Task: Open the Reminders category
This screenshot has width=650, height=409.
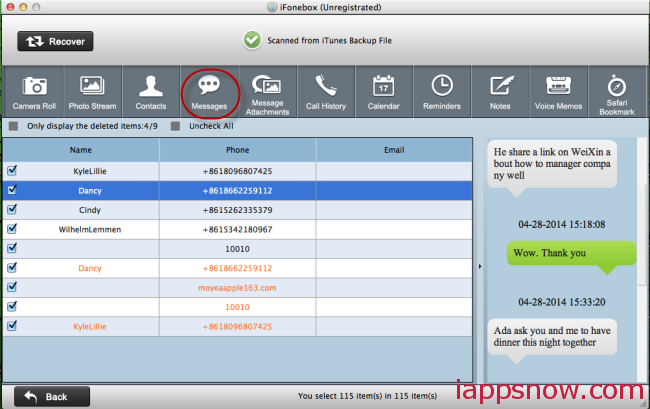Action: 442,92
